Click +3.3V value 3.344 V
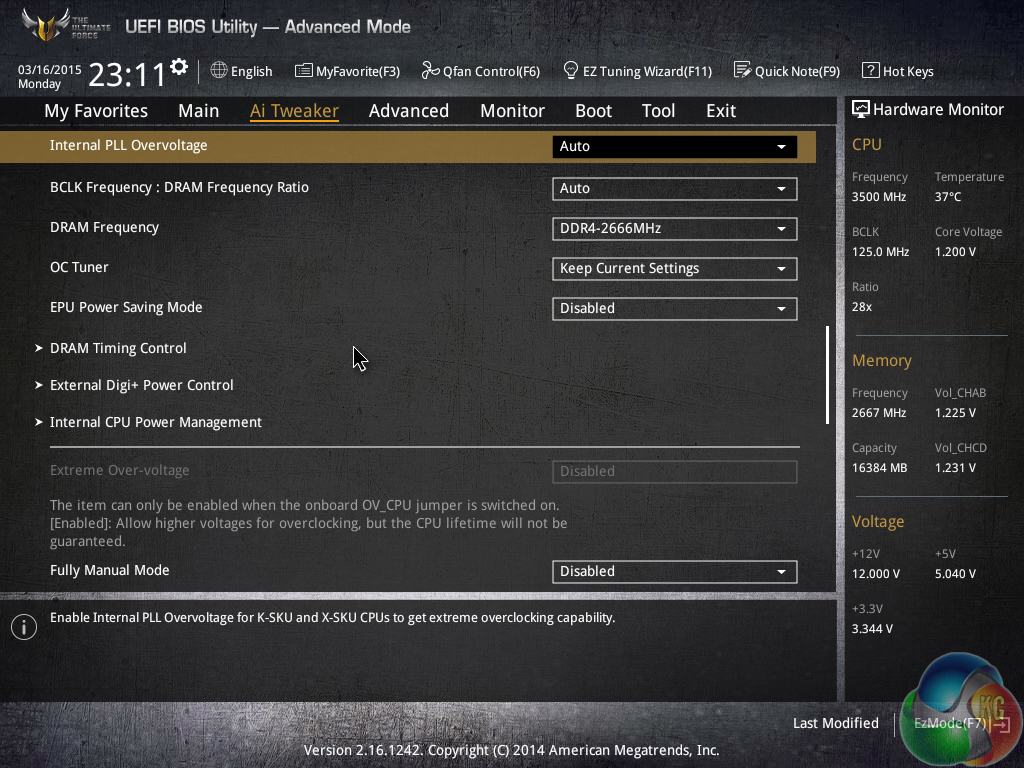The height and width of the screenshot is (768, 1024). coord(872,628)
